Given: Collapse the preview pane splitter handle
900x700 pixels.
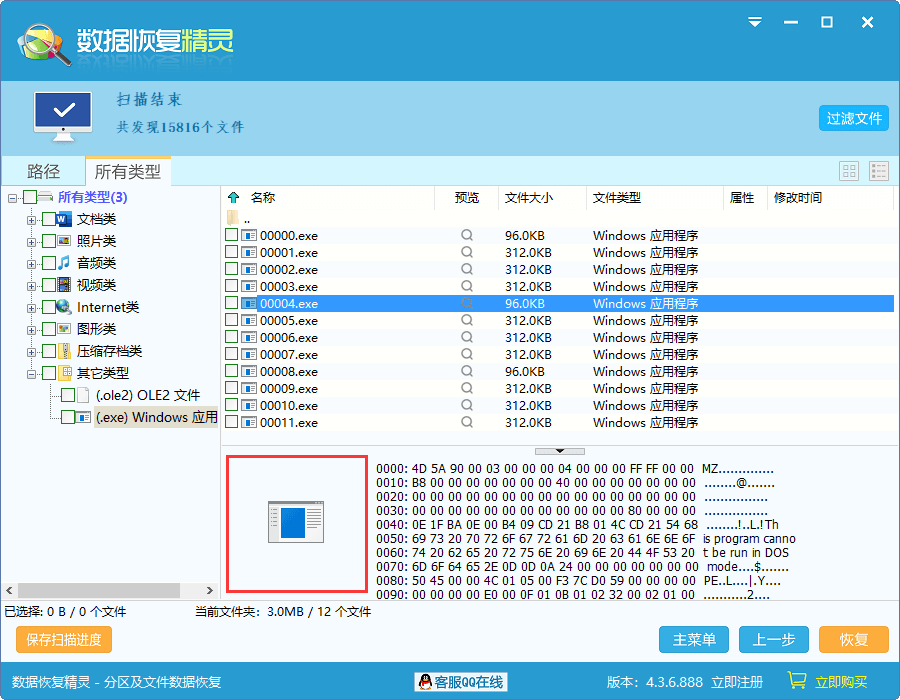Looking at the screenshot, I should [560, 451].
